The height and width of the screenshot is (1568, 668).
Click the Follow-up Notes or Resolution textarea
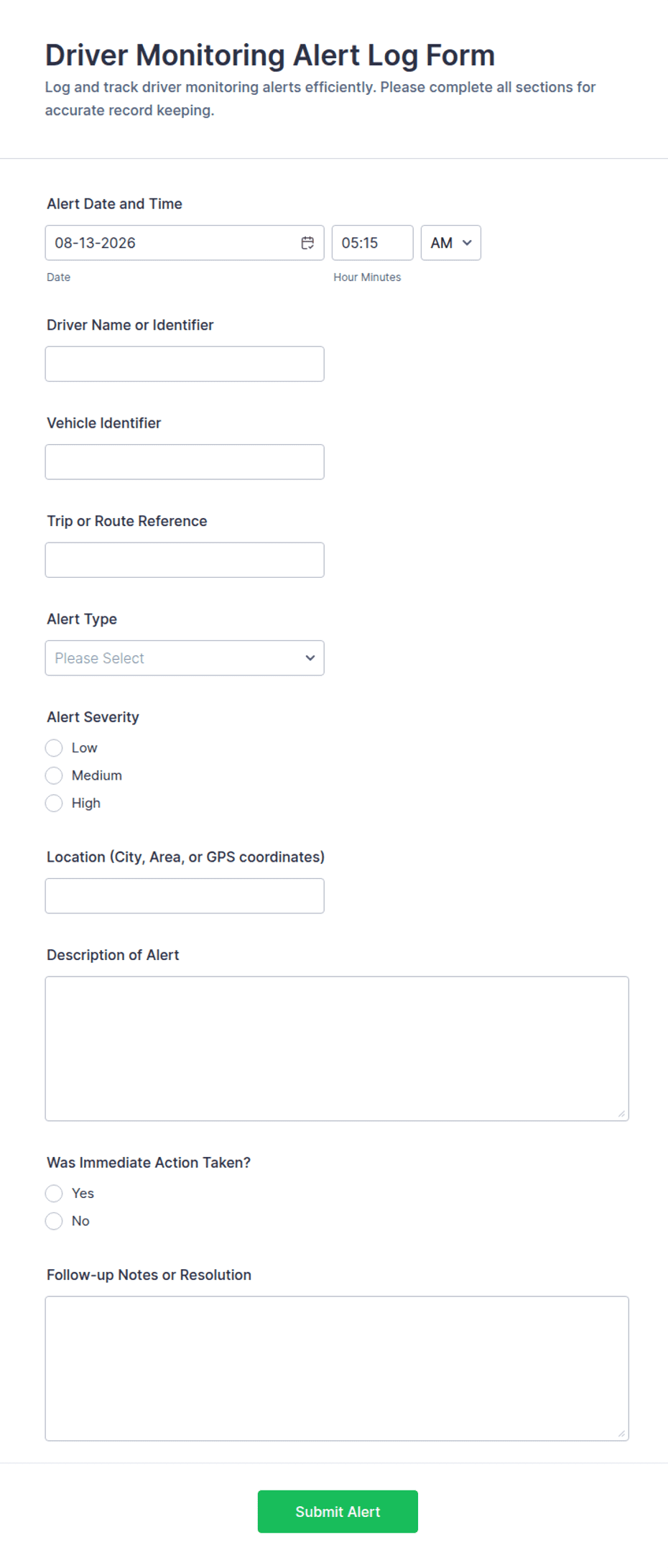click(337, 1369)
